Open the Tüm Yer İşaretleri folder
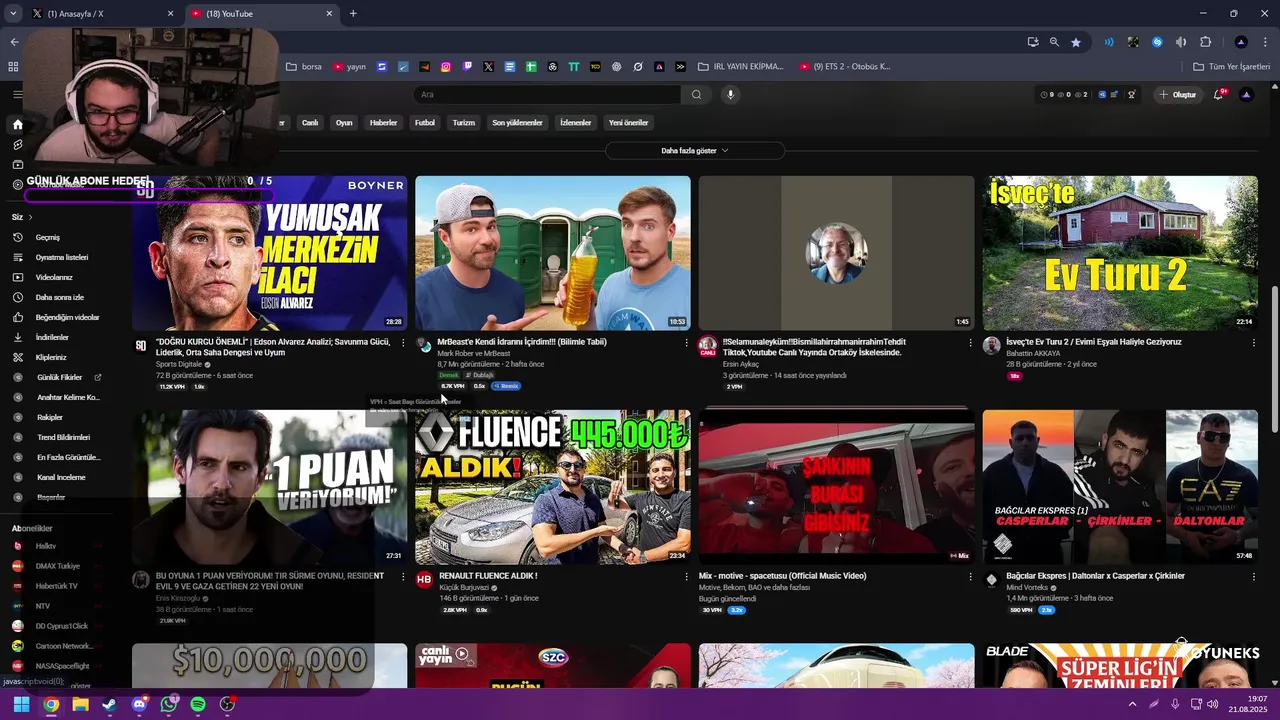Screen dimensions: 1280x720 (1231, 67)
